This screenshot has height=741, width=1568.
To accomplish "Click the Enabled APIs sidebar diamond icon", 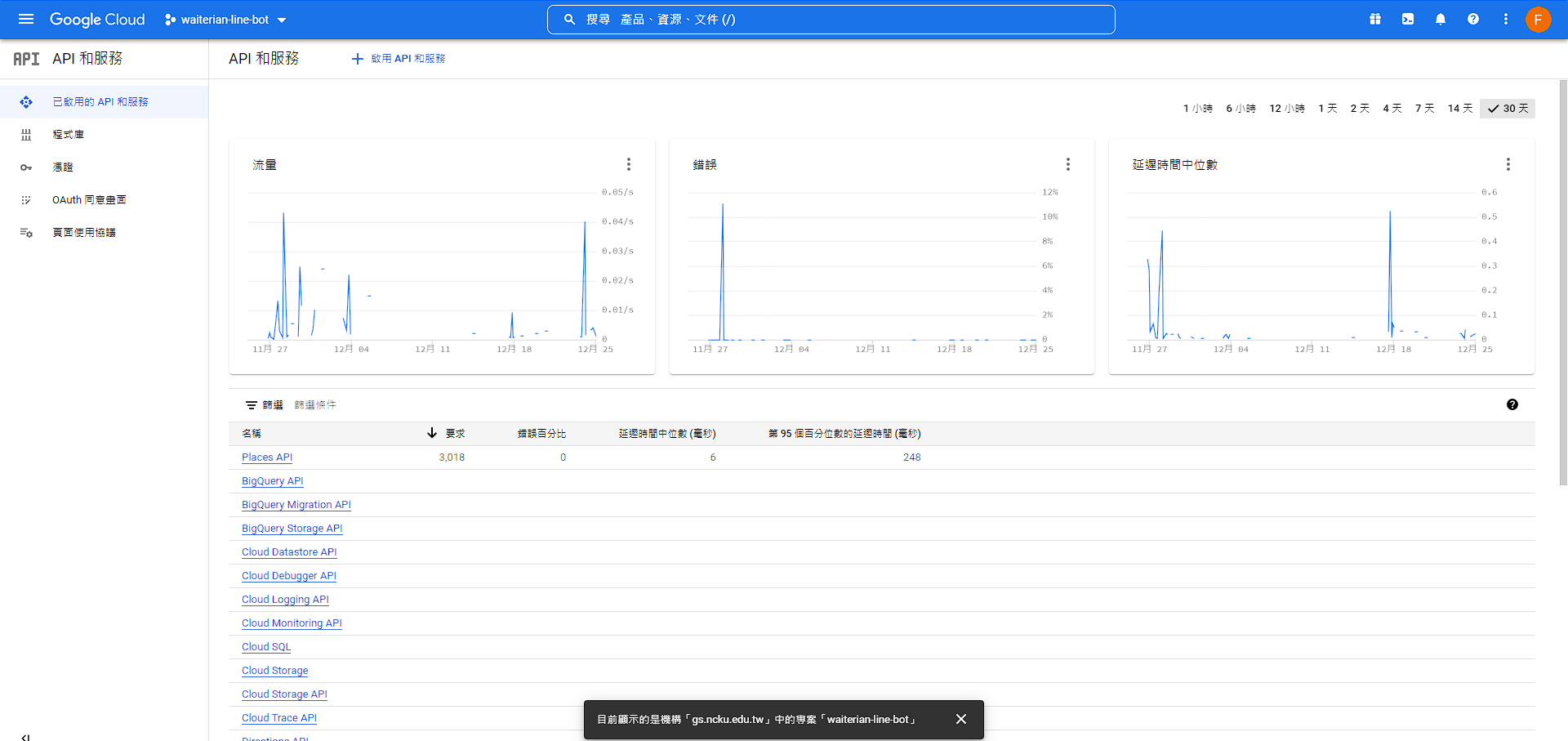I will pyautogui.click(x=26, y=102).
